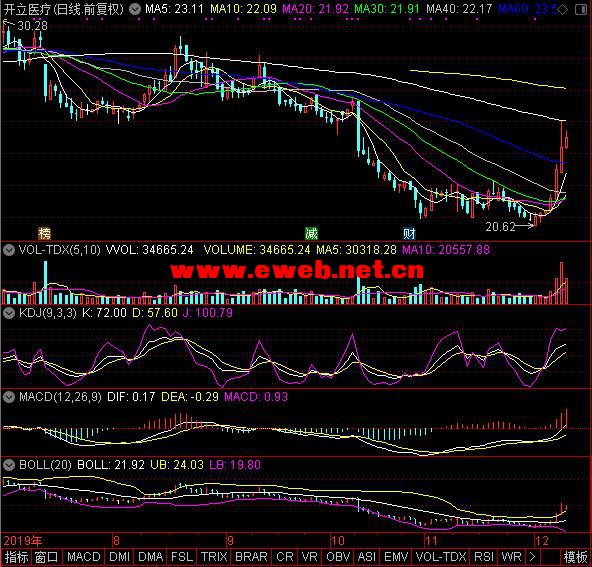The image size is (592, 567).
Task: Open the 模板 template button
Action: coord(575,557)
